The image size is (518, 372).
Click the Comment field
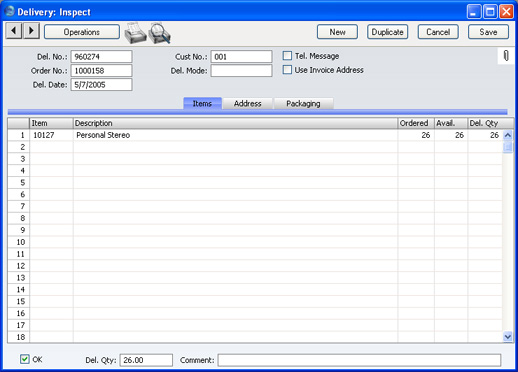[x=359, y=360]
